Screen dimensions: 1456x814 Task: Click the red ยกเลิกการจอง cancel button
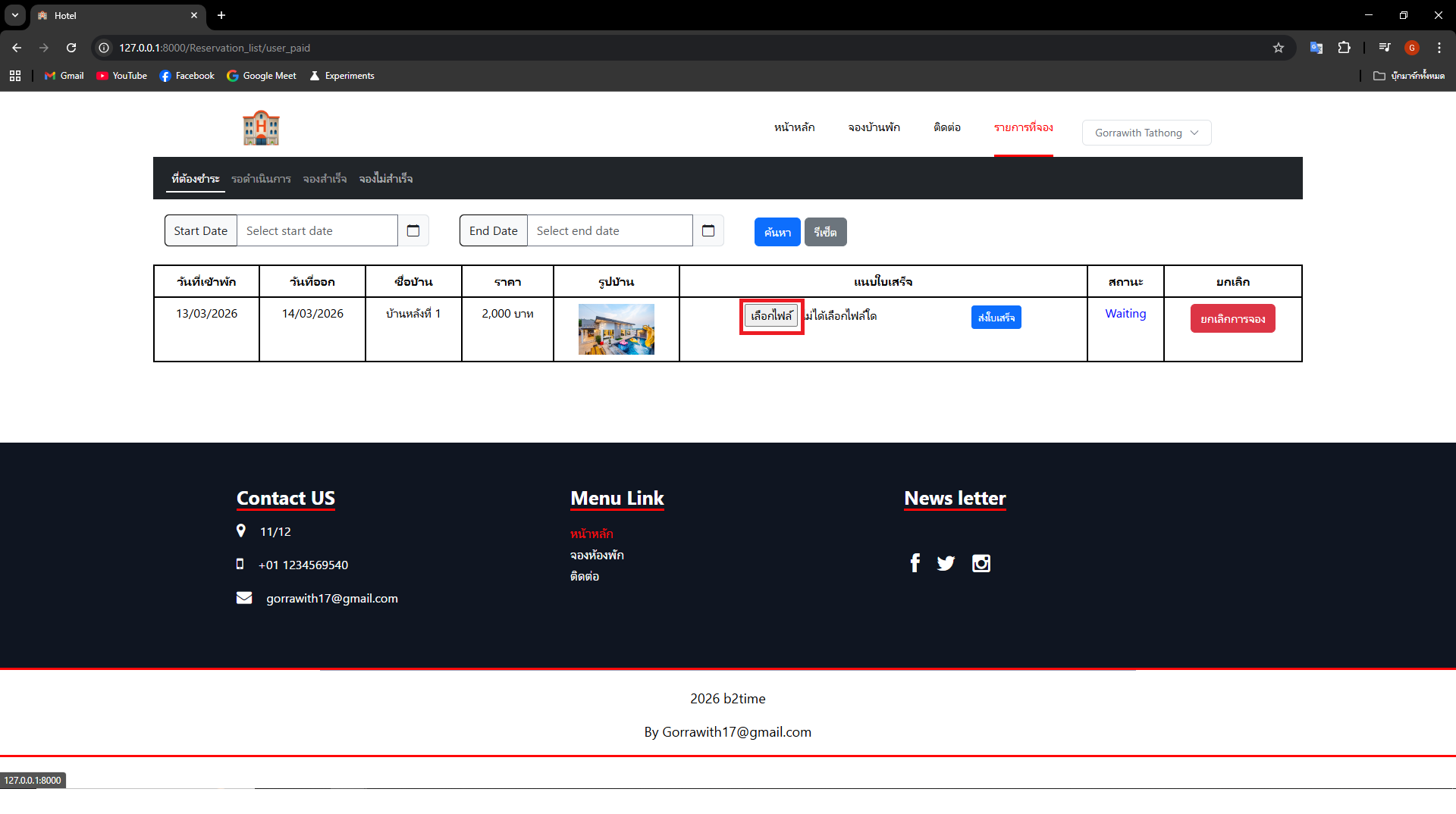(1232, 319)
